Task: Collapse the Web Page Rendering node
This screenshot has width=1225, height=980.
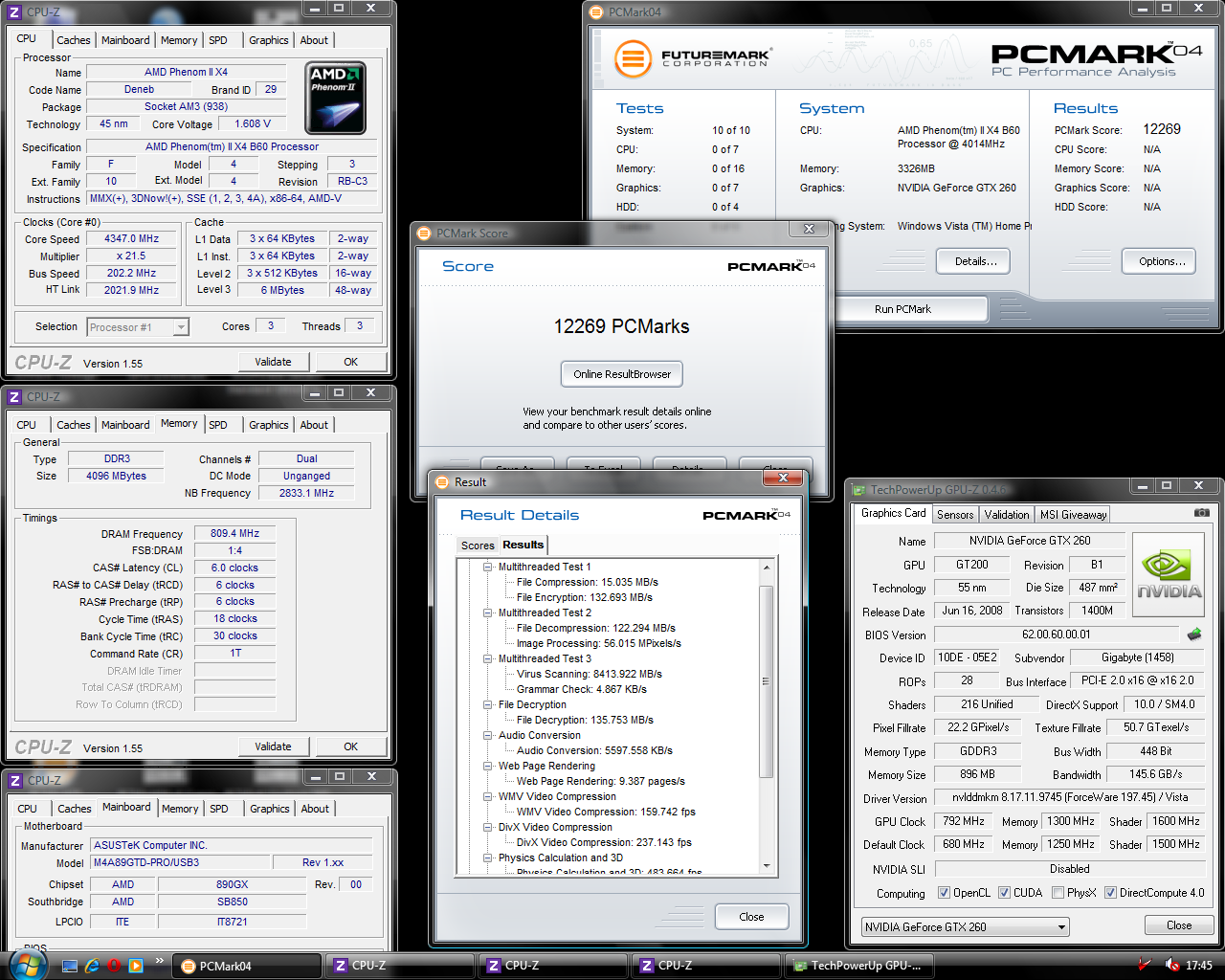Action: pyautogui.click(x=488, y=766)
